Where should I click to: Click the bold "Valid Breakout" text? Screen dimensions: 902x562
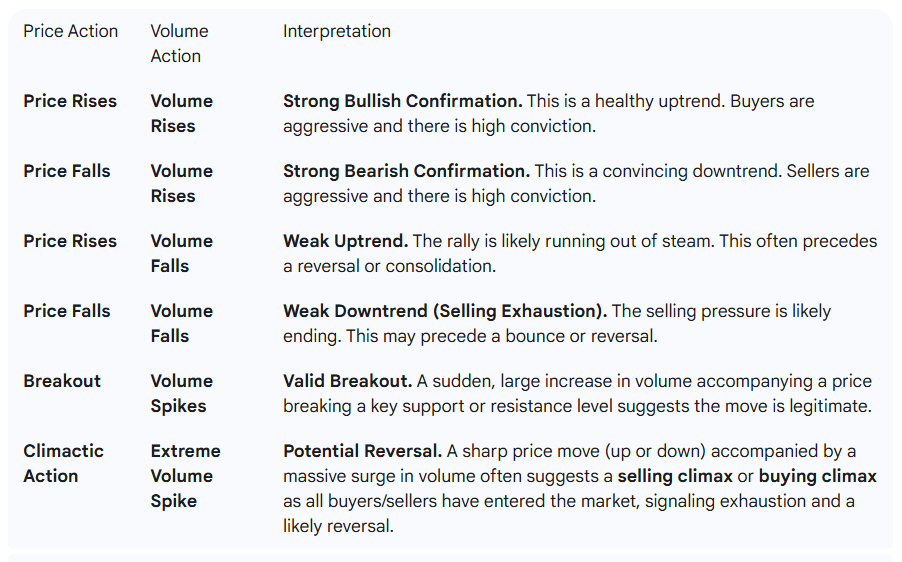click(x=346, y=381)
